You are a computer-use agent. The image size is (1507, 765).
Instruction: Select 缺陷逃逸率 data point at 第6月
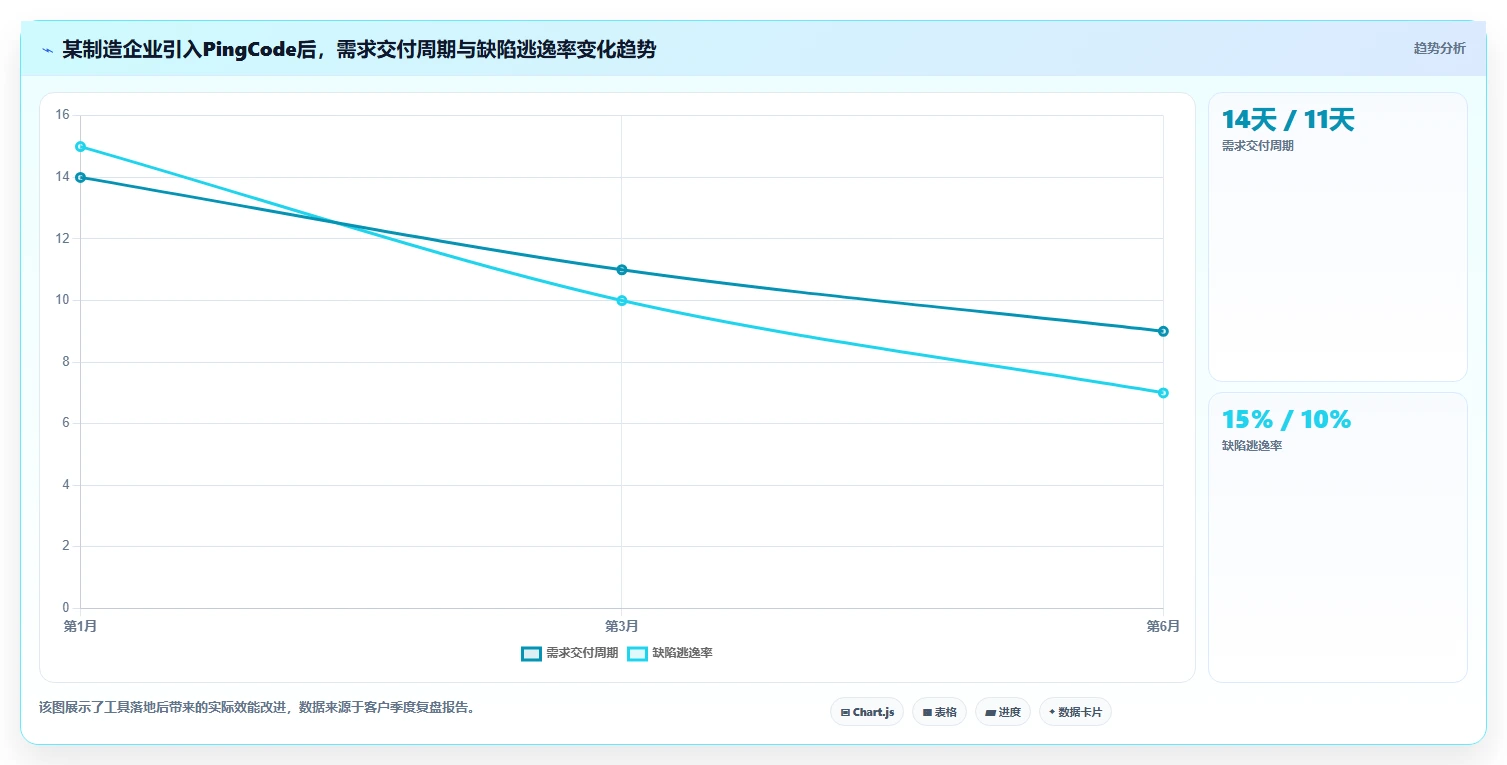[x=1163, y=393]
